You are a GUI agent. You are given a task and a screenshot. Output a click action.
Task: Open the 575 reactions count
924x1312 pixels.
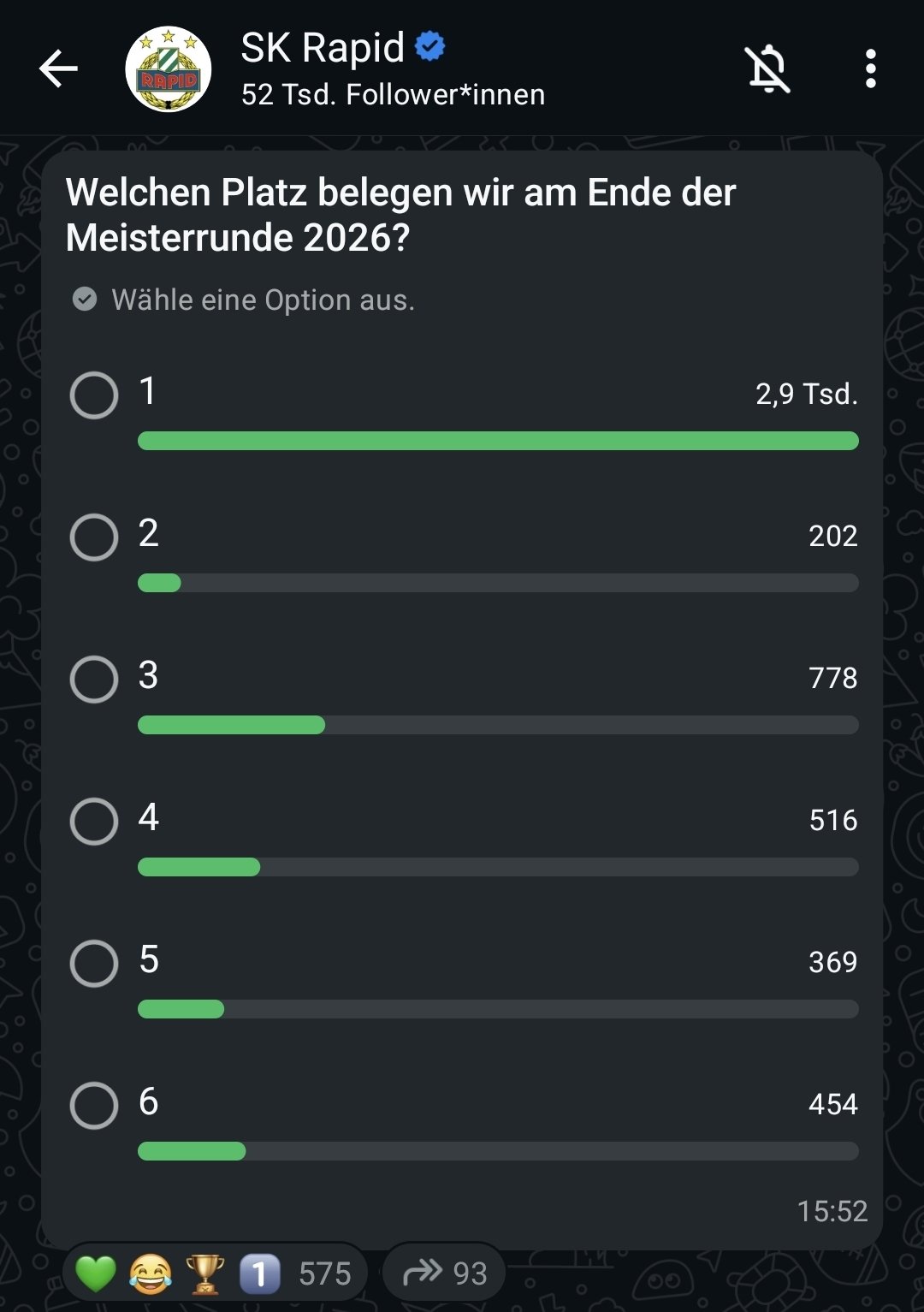coord(324,1273)
